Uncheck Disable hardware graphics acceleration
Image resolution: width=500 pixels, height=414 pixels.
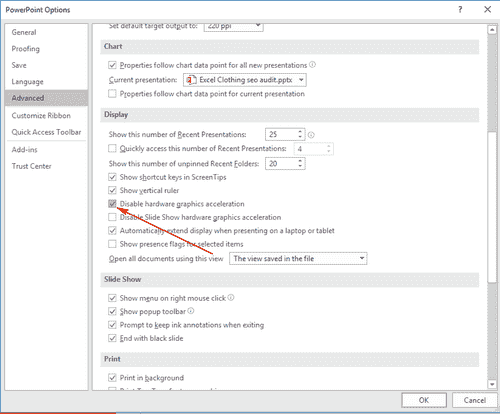pyautogui.click(x=112, y=204)
